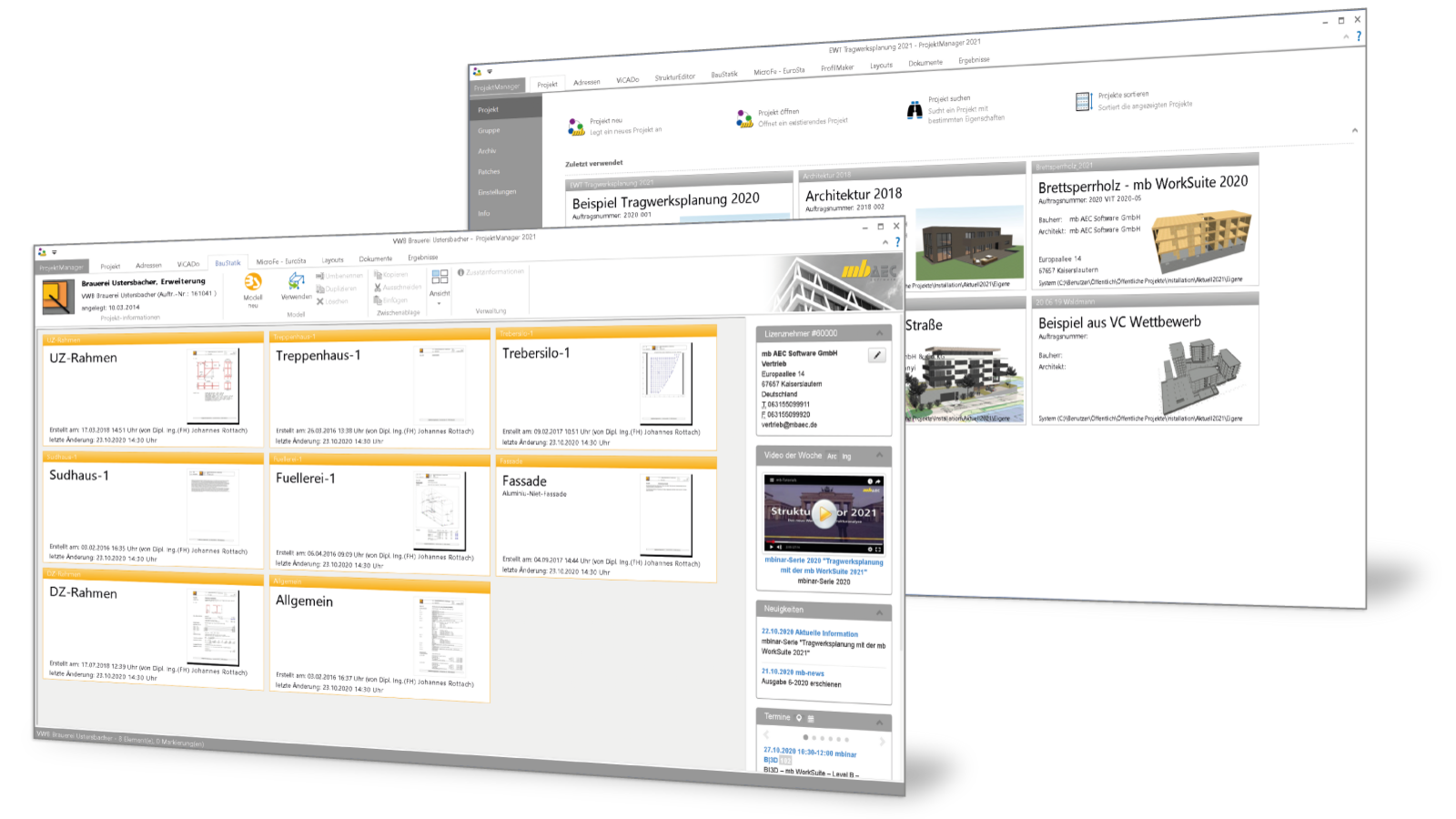Switch to the Ing video filter

click(x=846, y=456)
